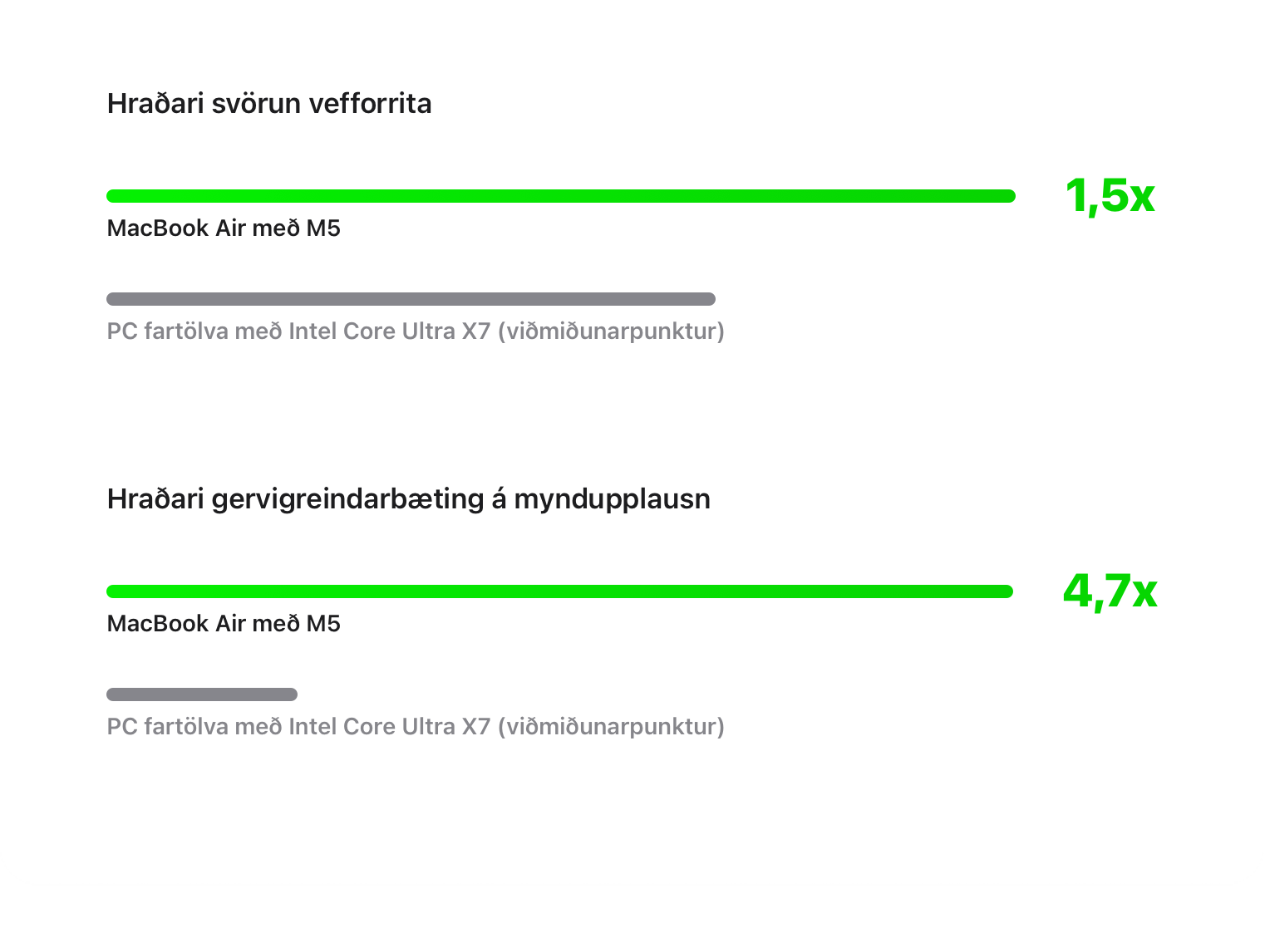The height and width of the screenshot is (952, 1265).
Task: Click the "Hraðari gervigreindarbæting á myndupplausn" heading
Action: [x=408, y=499]
